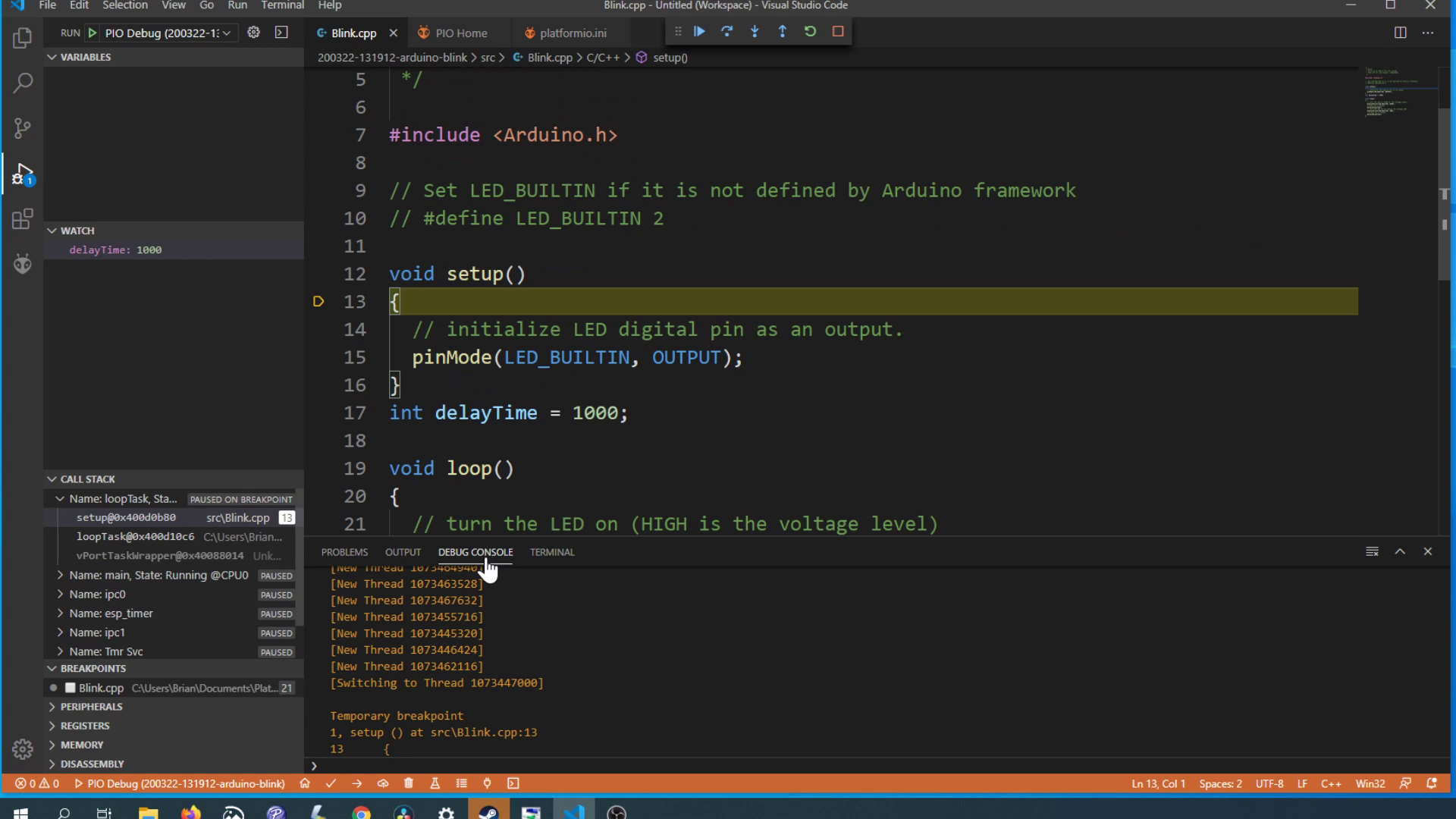Viewport: 1456px width, 819px height.
Task: Stop the debug session
Action: click(838, 31)
